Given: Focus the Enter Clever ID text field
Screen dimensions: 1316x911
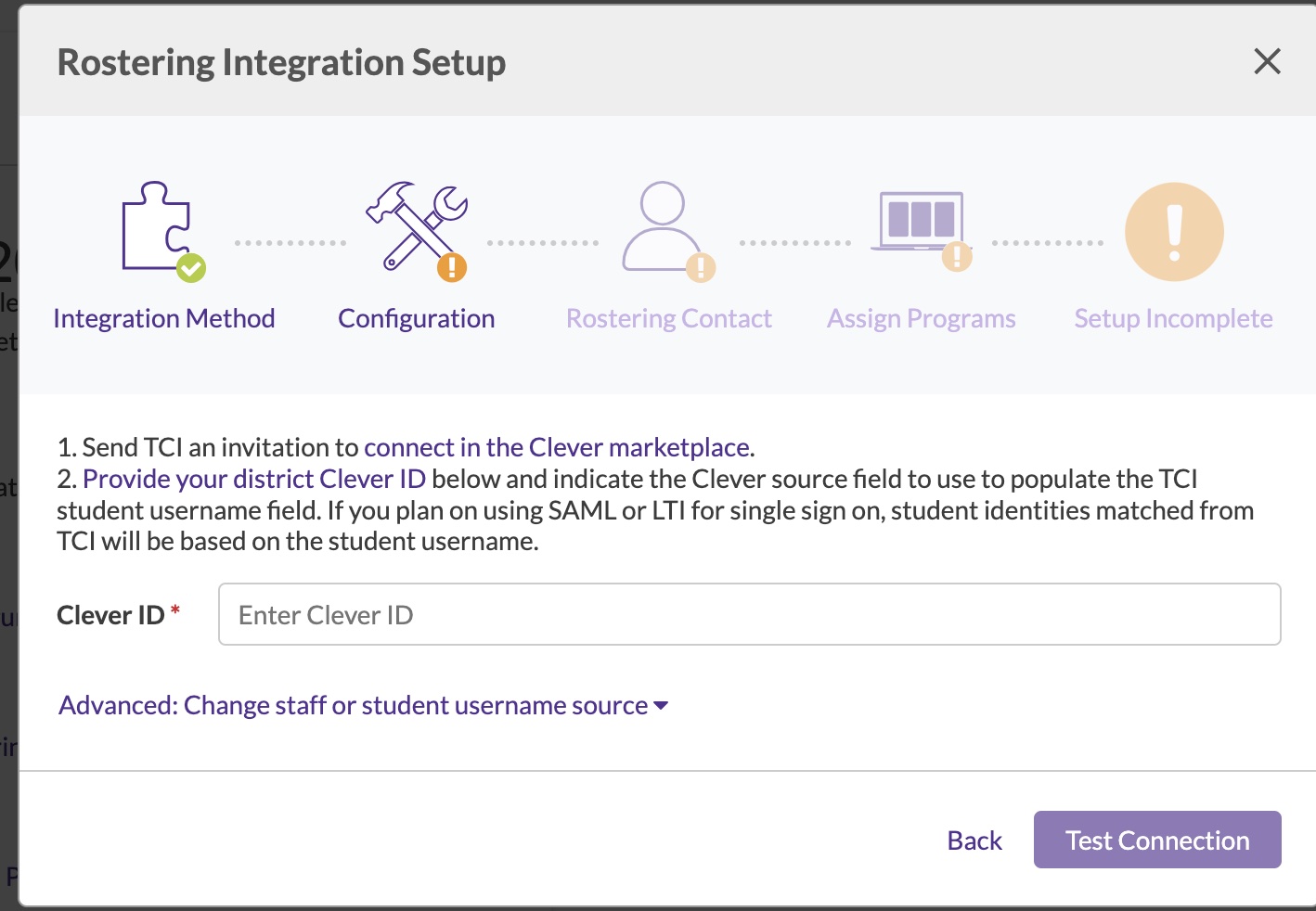Looking at the screenshot, I should click(x=749, y=614).
